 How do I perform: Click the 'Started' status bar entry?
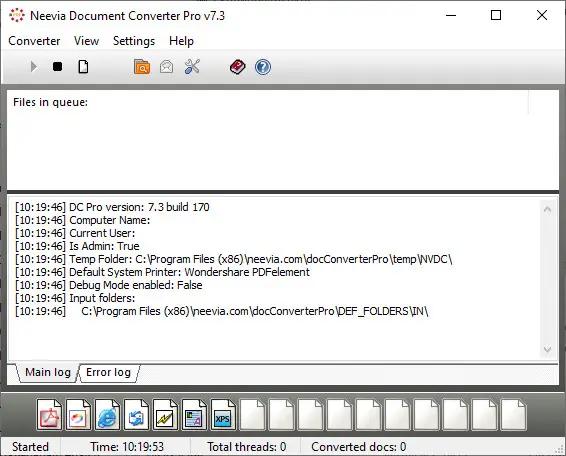30,447
